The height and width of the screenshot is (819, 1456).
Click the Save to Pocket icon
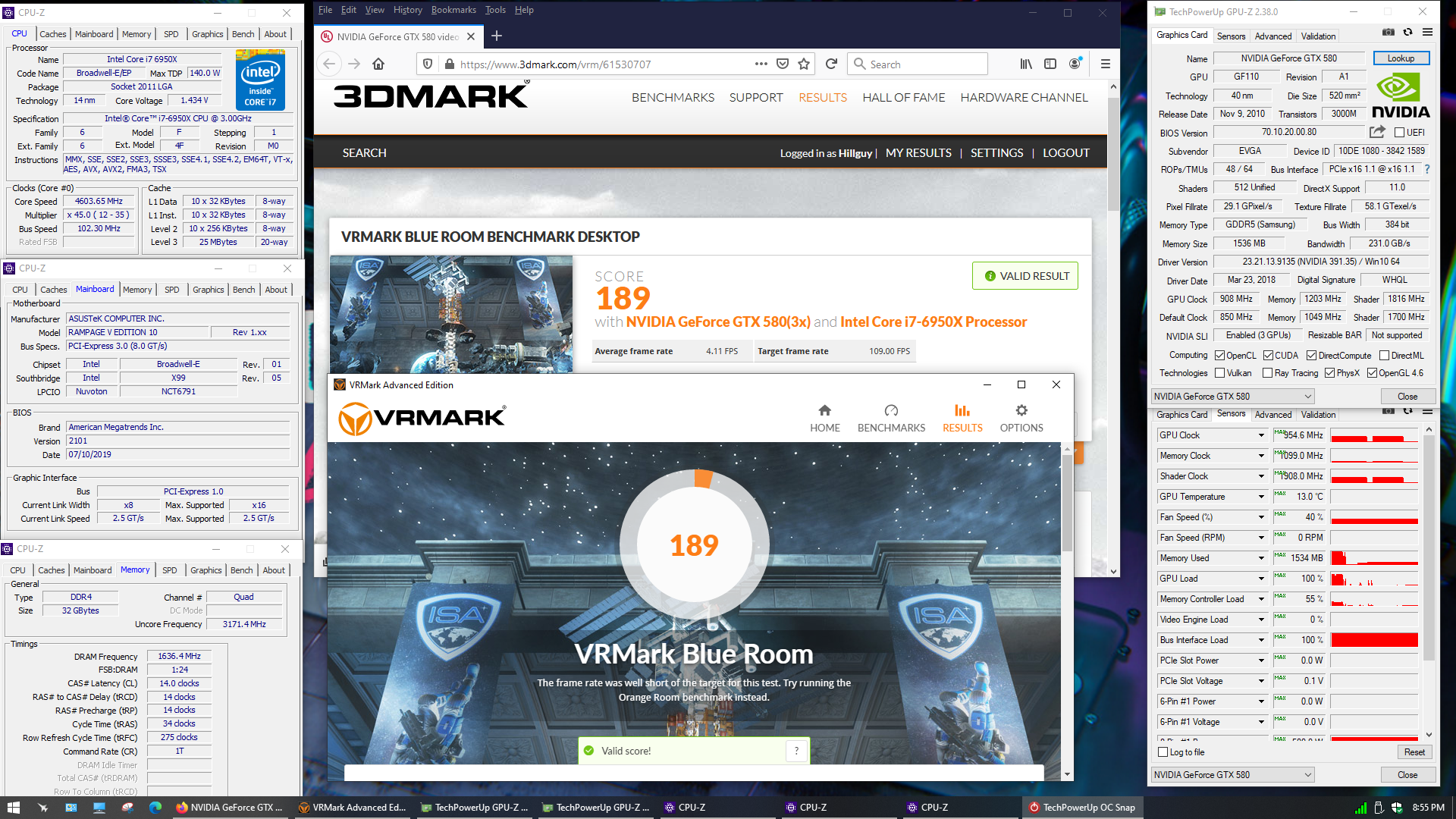pos(783,64)
